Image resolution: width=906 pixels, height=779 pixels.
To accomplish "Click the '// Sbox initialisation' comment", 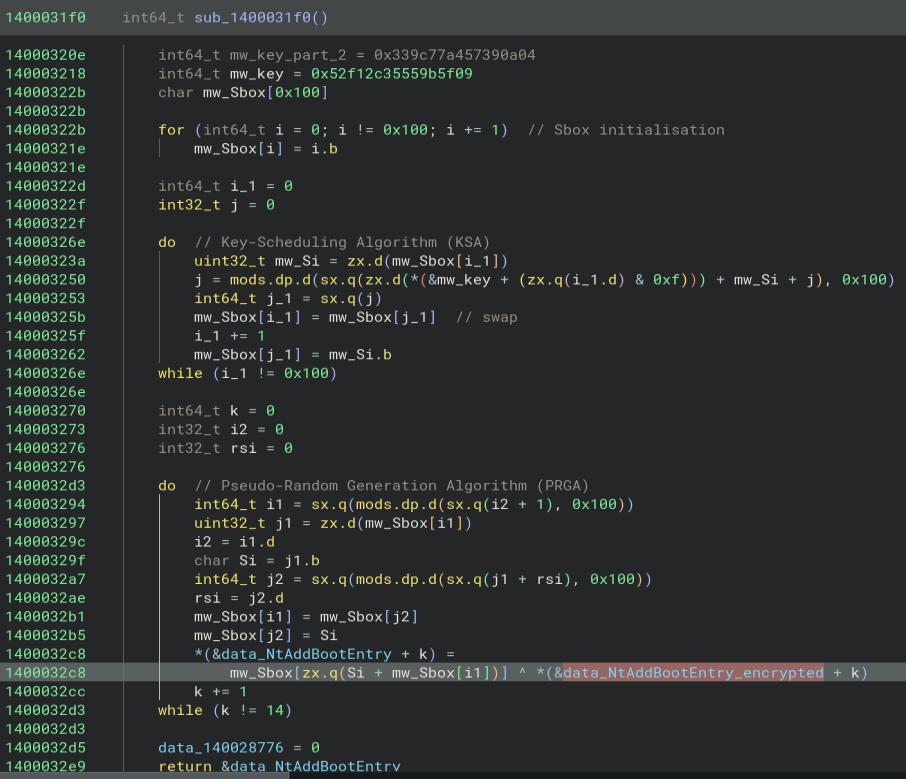I will (x=626, y=130).
